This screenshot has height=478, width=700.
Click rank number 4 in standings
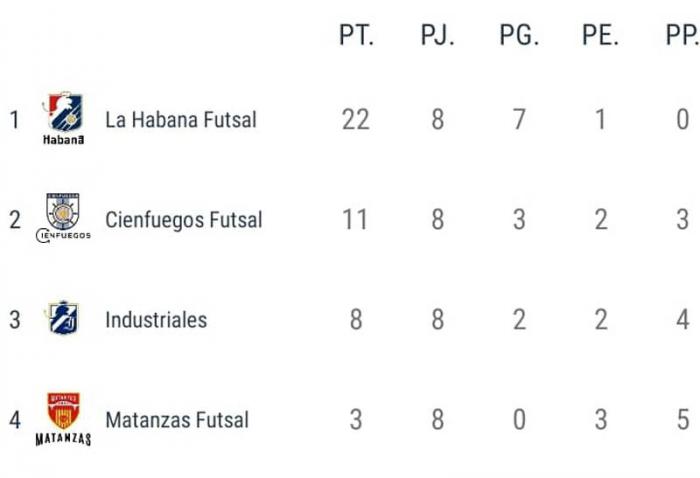15,420
